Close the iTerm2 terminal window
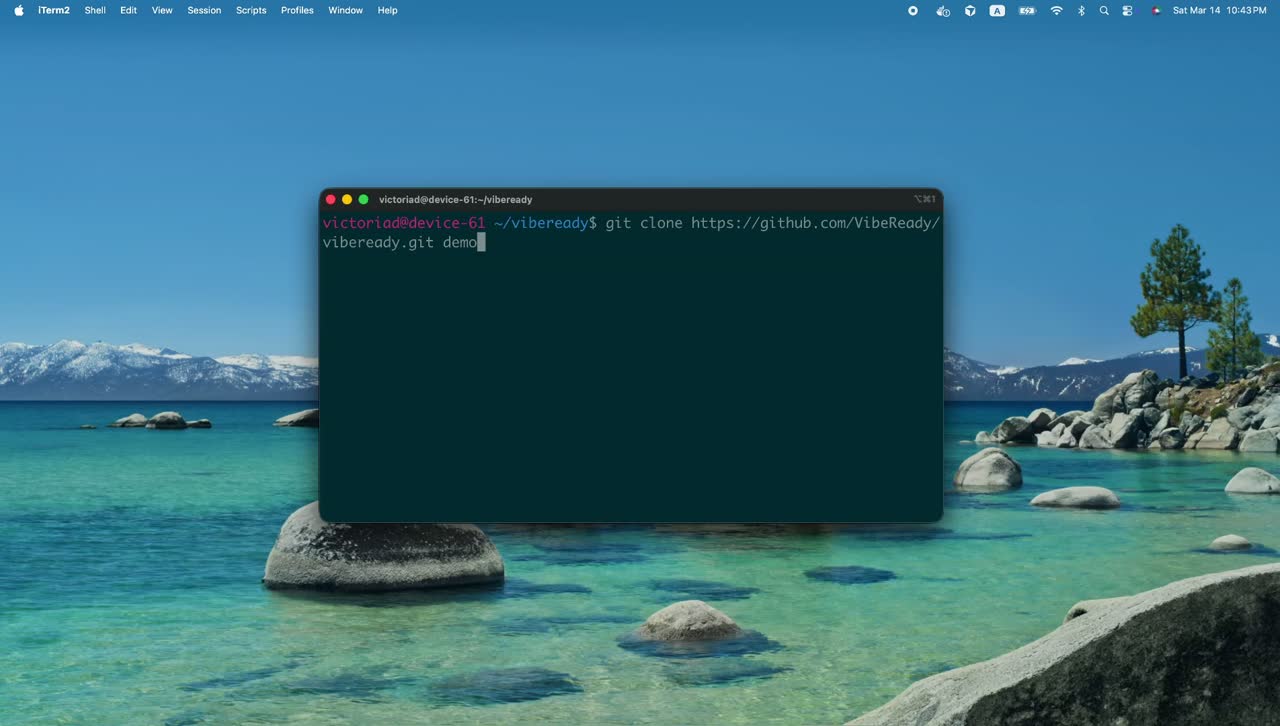The image size is (1280, 726). (331, 200)
